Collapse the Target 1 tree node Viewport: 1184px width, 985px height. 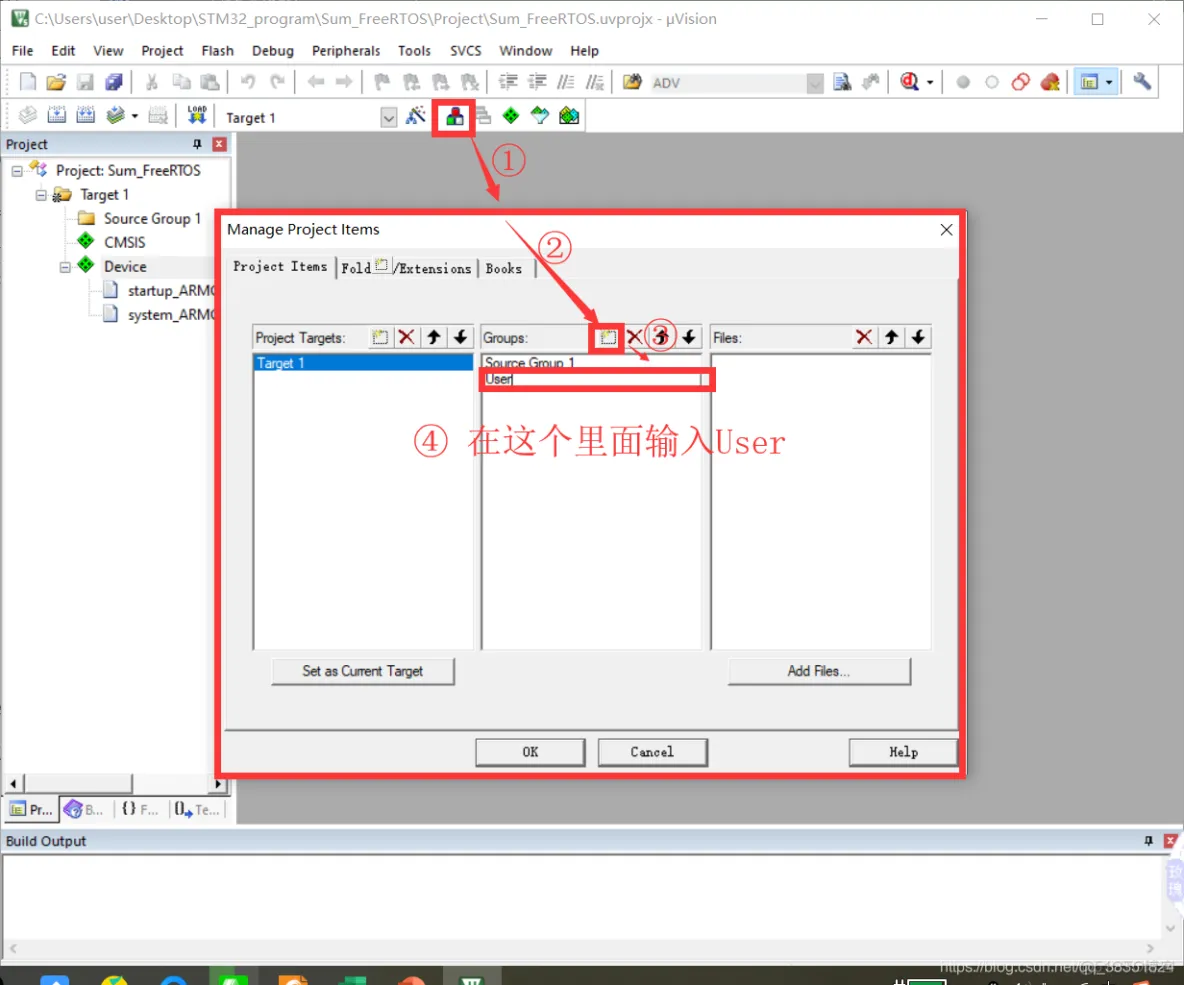pos(41,196)
